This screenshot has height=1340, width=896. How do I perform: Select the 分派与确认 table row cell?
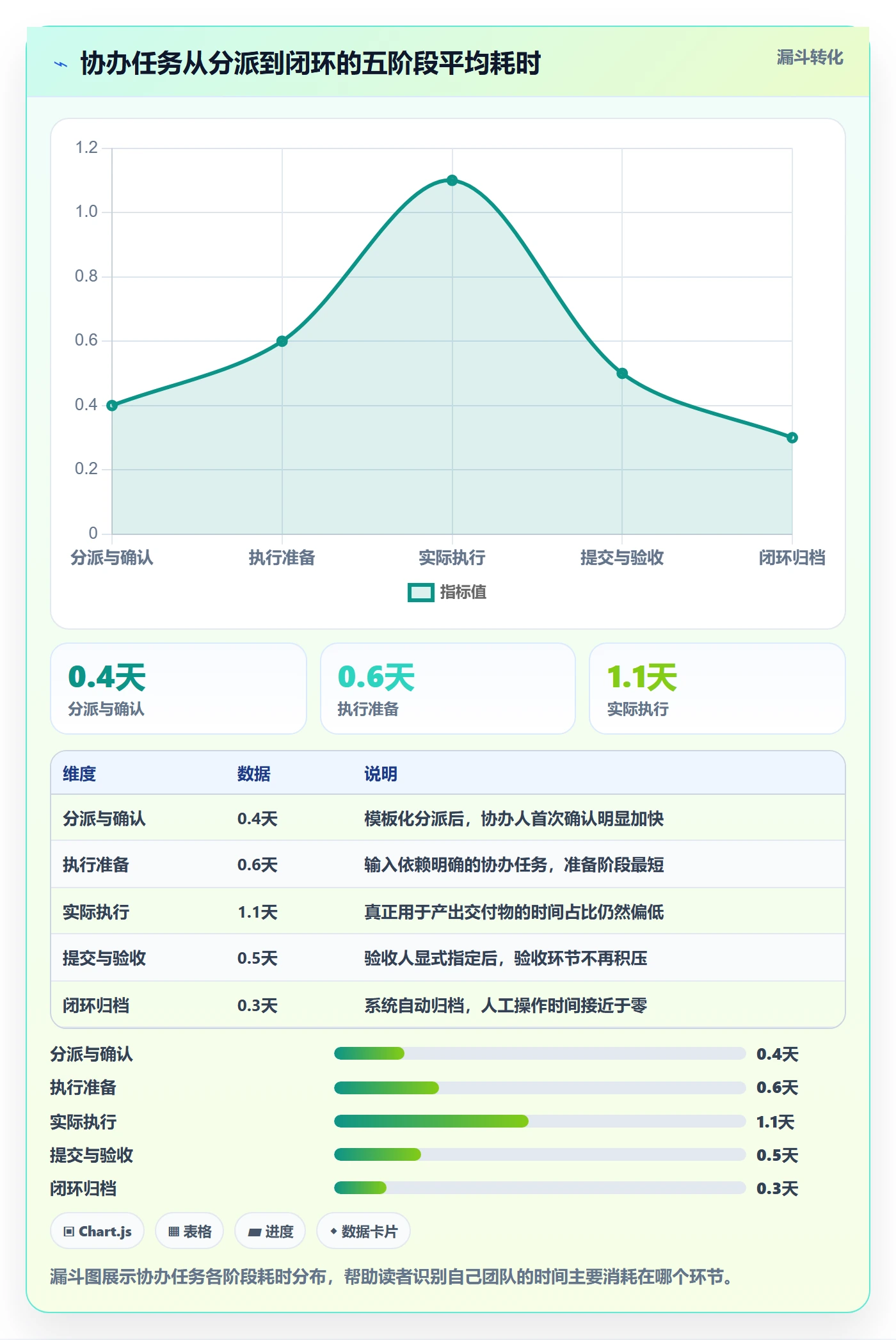coord(104,818)
